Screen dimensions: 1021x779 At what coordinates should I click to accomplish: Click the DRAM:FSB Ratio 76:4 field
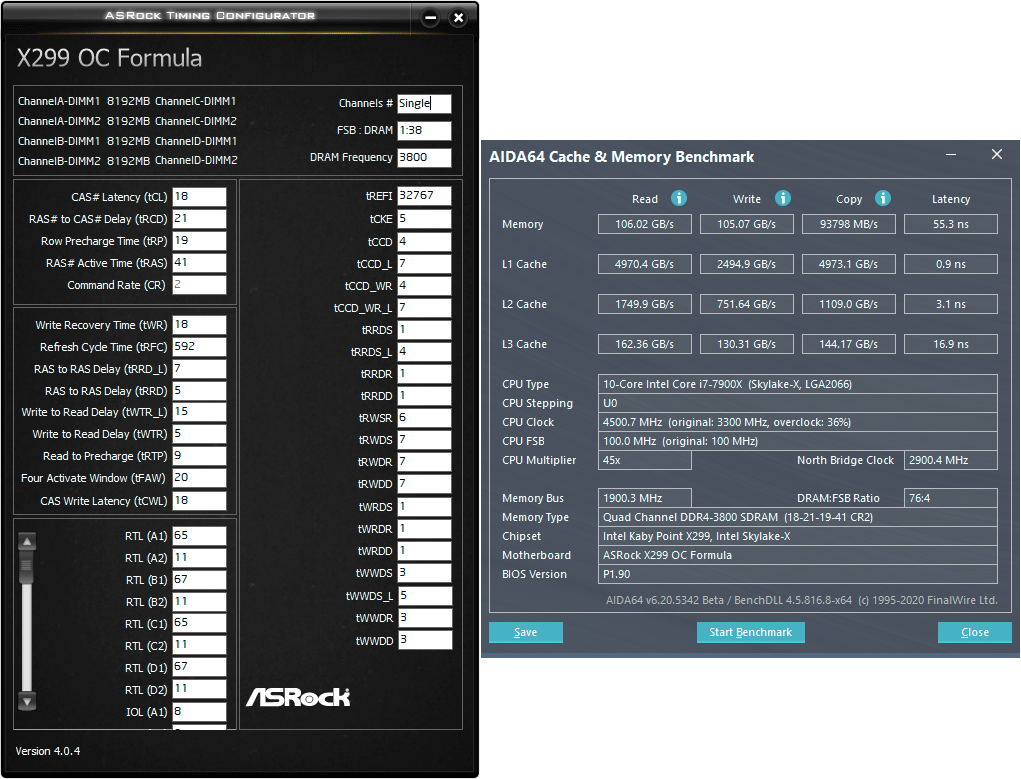pos(951,498)
